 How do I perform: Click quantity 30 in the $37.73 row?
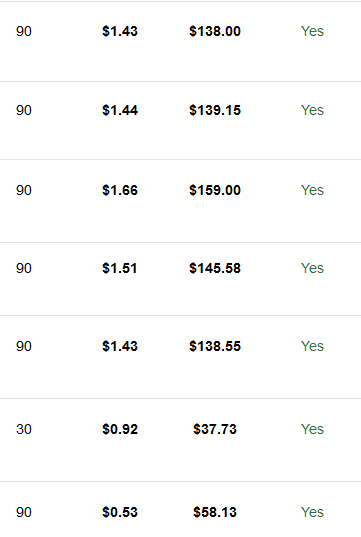click(24, 429)
